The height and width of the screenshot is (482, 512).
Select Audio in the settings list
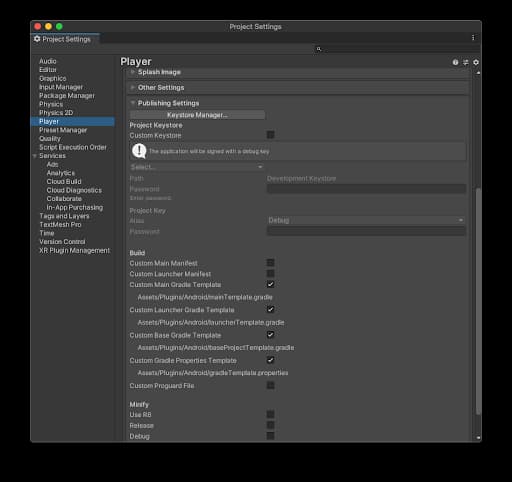(x=48, y=61)
